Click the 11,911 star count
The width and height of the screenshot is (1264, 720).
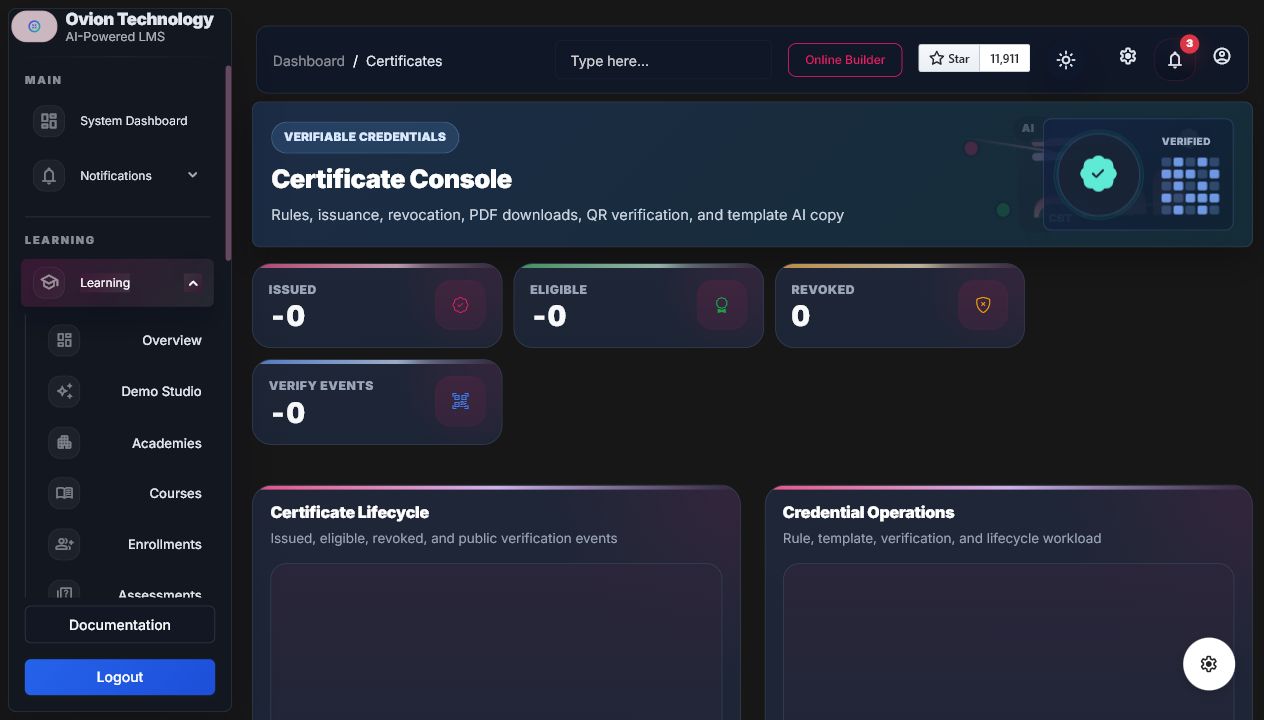(1005, 58)
